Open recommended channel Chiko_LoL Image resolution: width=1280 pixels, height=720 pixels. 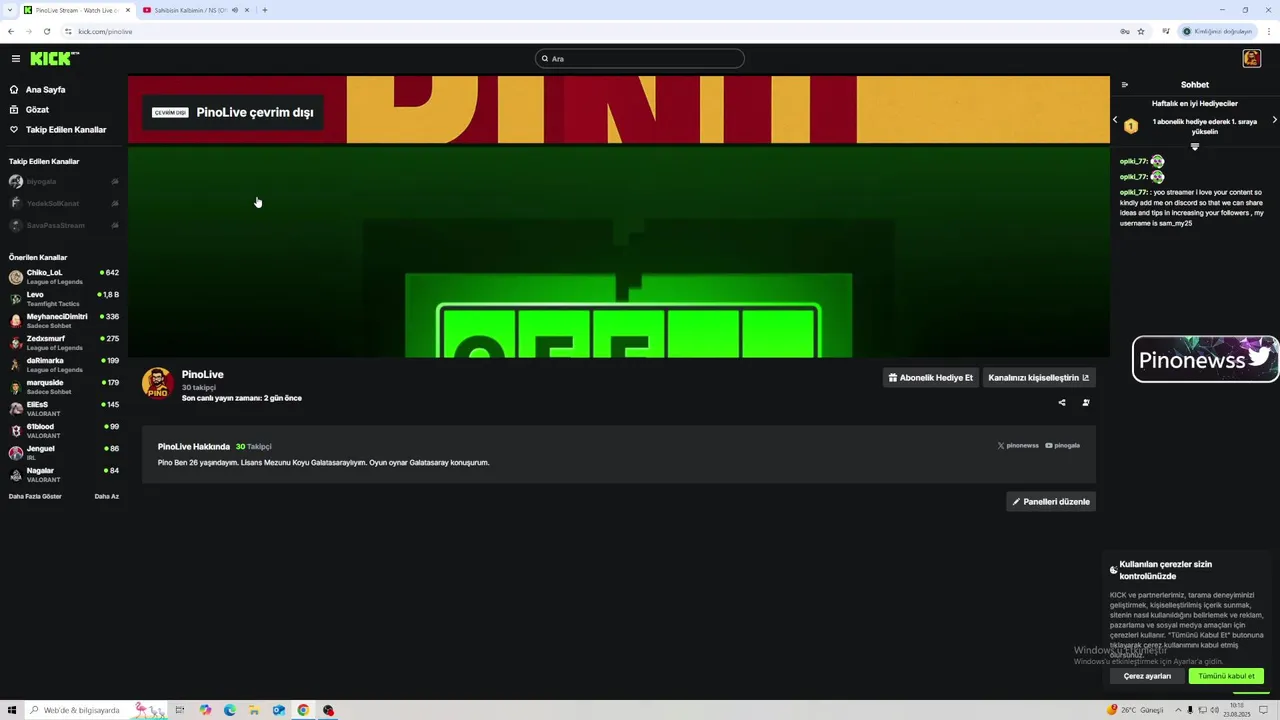pyautogui.click(x=64, y=277)
